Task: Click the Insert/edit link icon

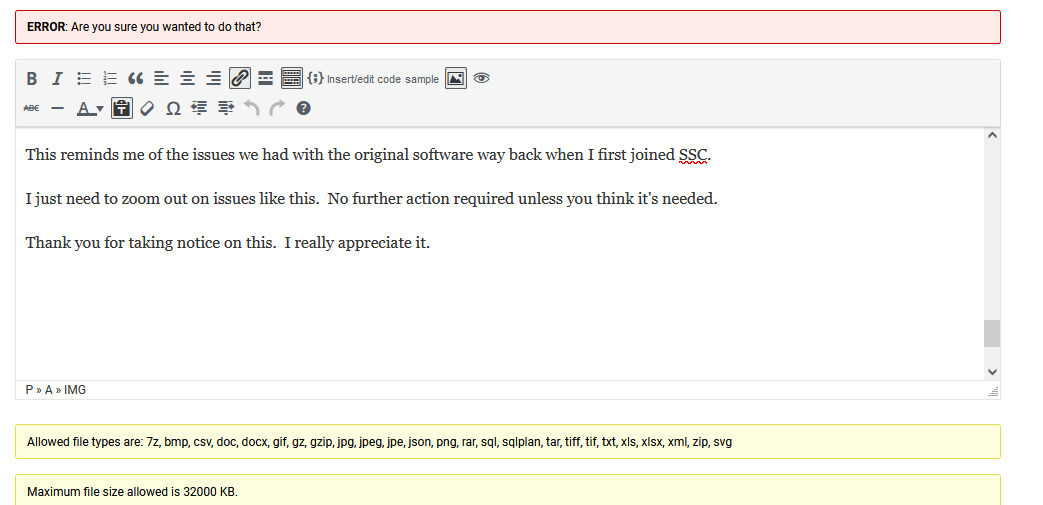Action: point(240,79)
